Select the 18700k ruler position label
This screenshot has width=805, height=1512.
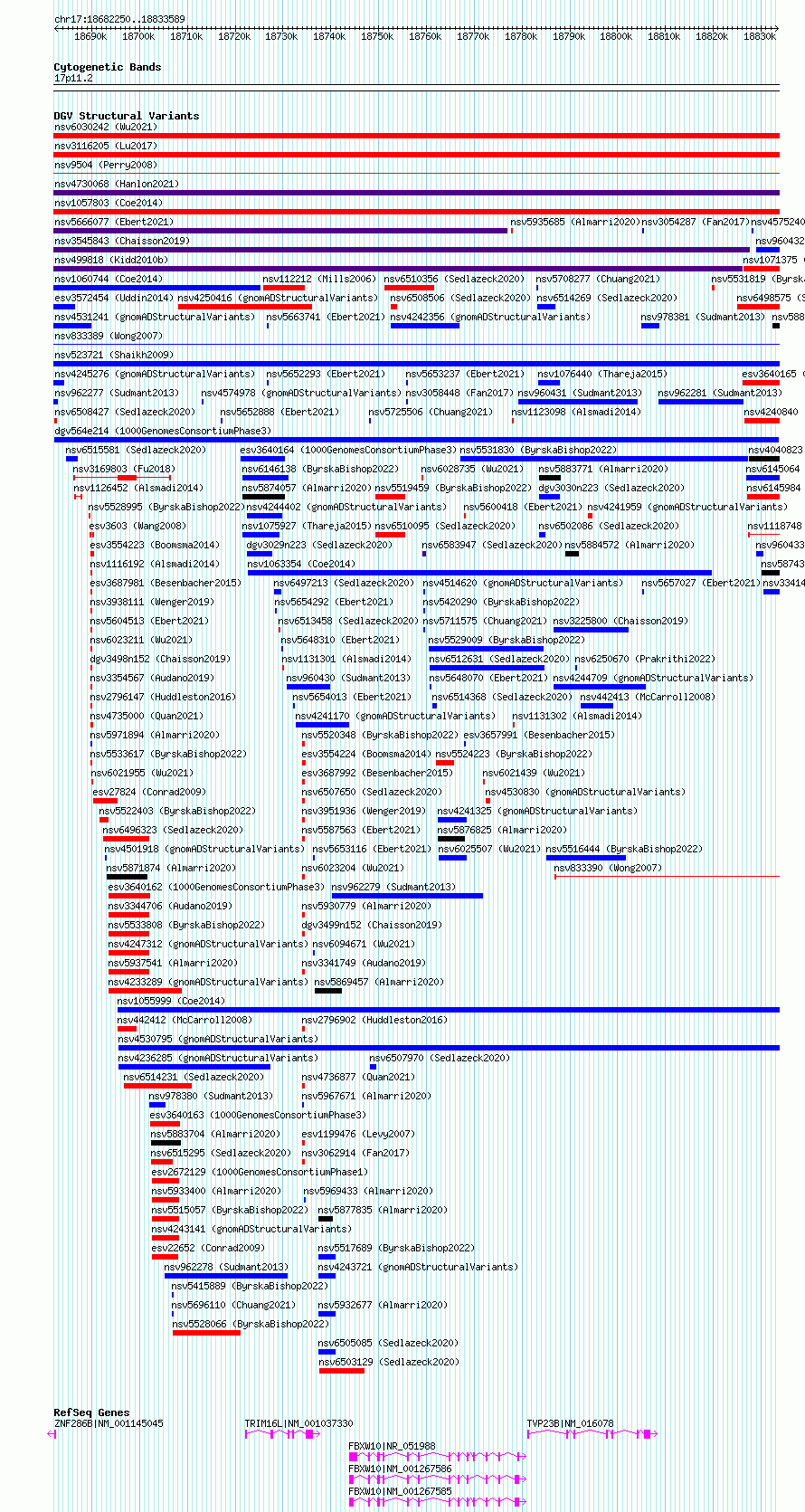138,37
